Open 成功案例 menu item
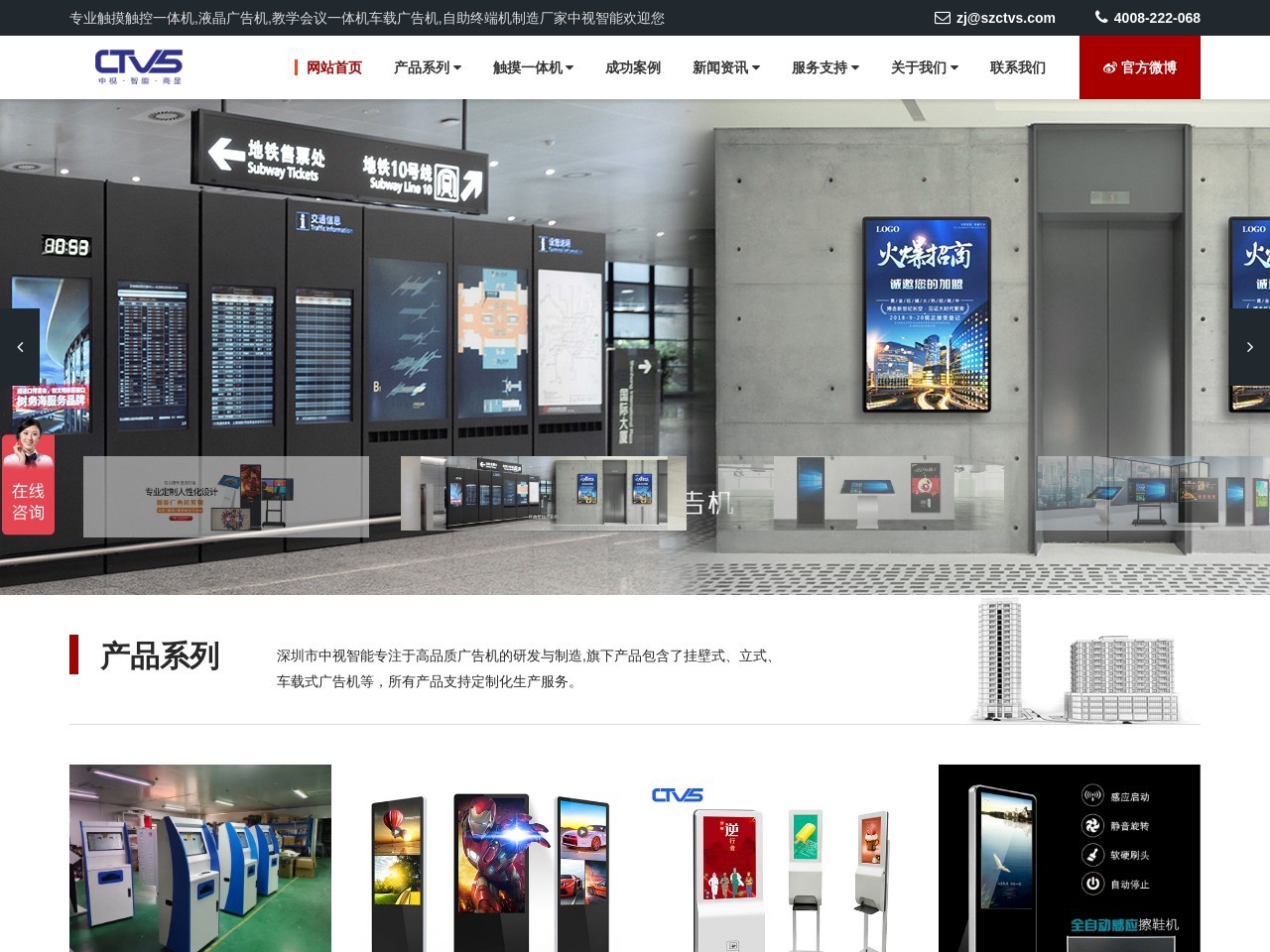 click(633, 67)
